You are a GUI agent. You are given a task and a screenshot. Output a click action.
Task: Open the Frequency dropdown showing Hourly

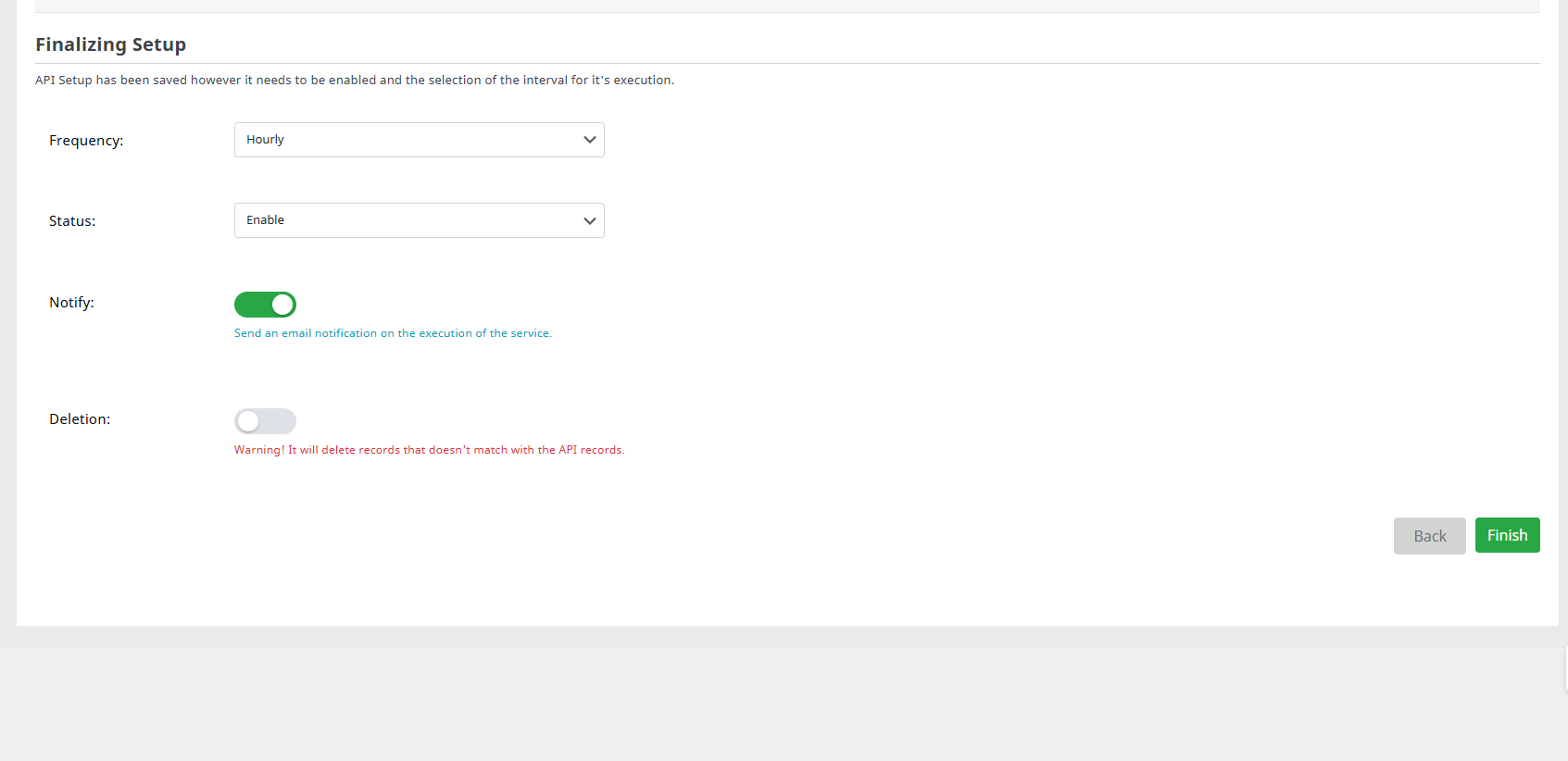pos(419,140)
